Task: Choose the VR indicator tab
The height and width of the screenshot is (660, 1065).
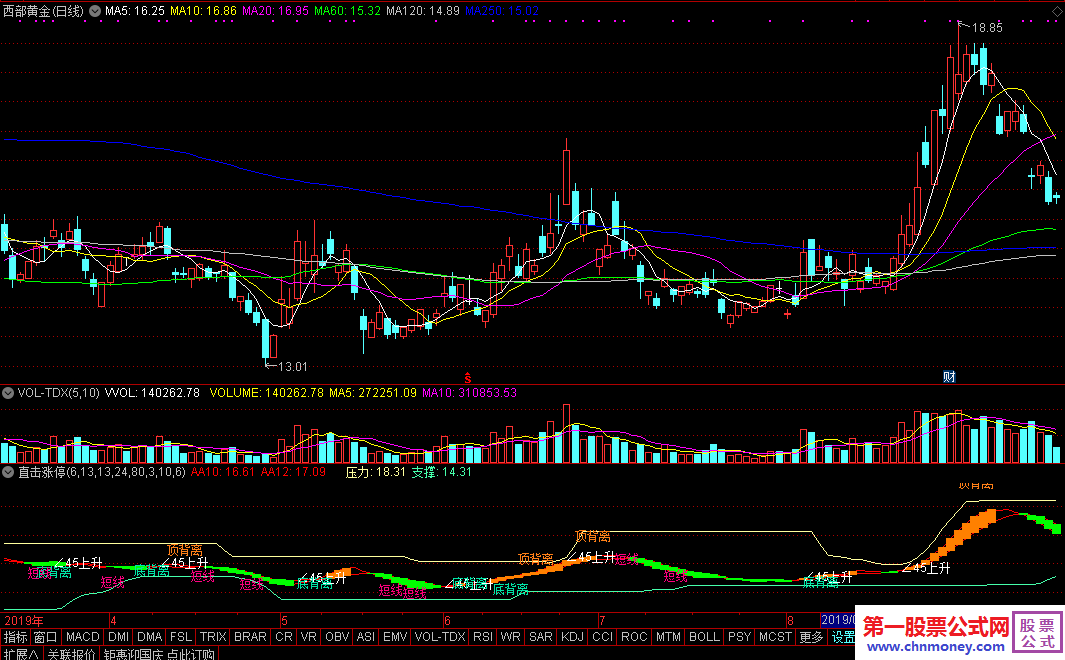Action: [308, 637]
